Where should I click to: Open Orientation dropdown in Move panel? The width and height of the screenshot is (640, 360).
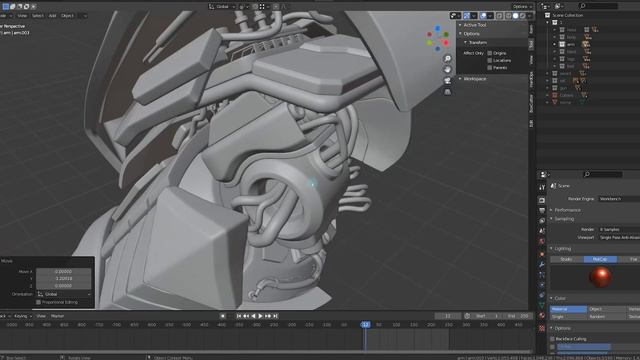pyautogui.click(x=64, y=294)
